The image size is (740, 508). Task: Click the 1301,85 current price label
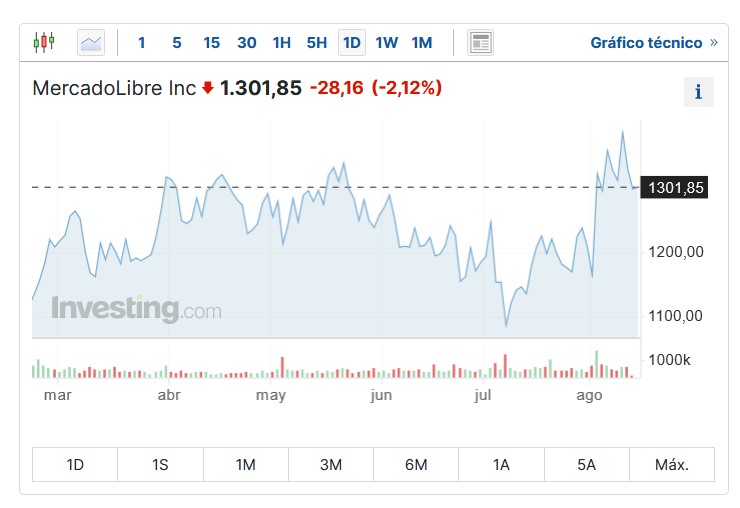point(675,187)
